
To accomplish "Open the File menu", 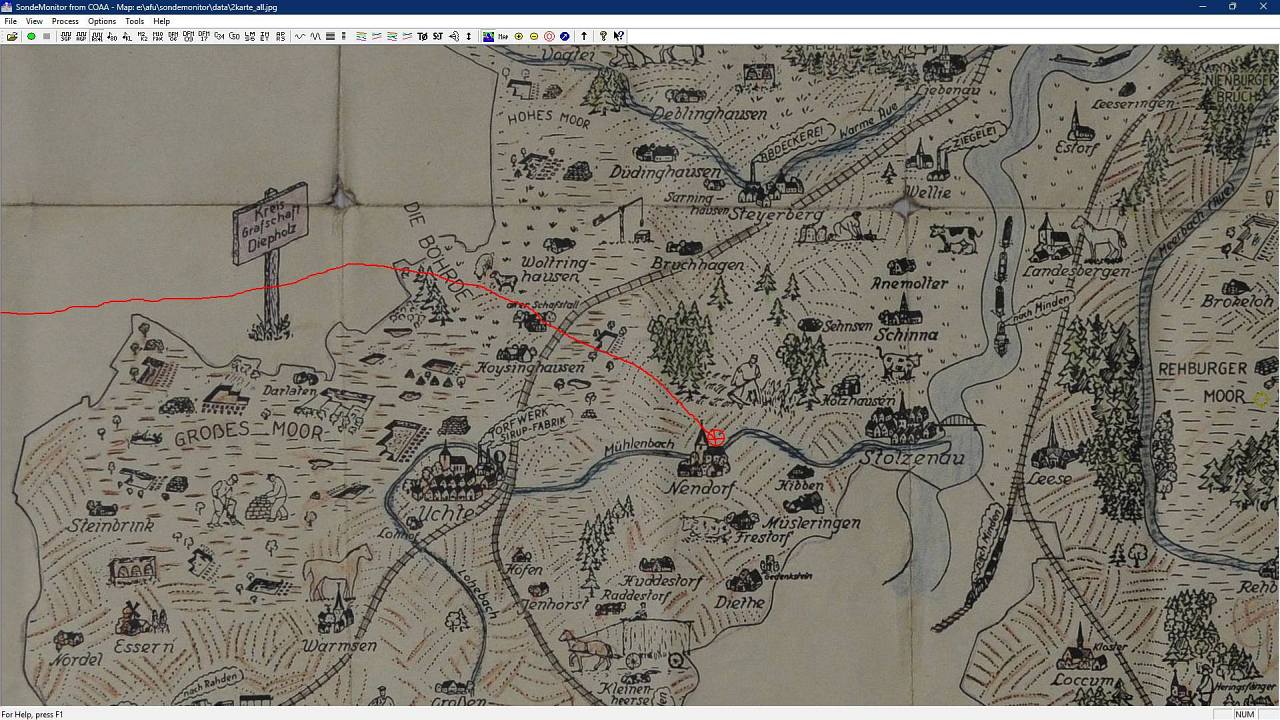I will pyautogui.click(x=10, y=21).
